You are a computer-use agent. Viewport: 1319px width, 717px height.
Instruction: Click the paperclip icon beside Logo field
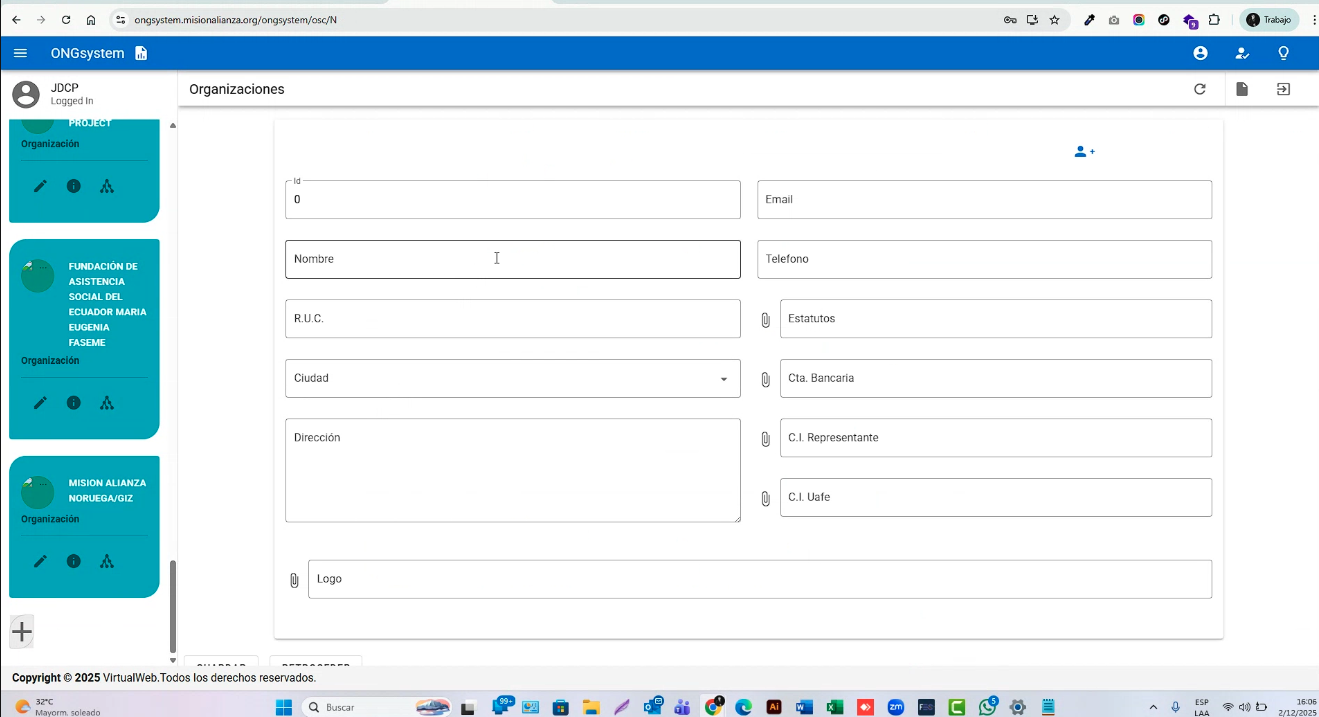[294, 580]
